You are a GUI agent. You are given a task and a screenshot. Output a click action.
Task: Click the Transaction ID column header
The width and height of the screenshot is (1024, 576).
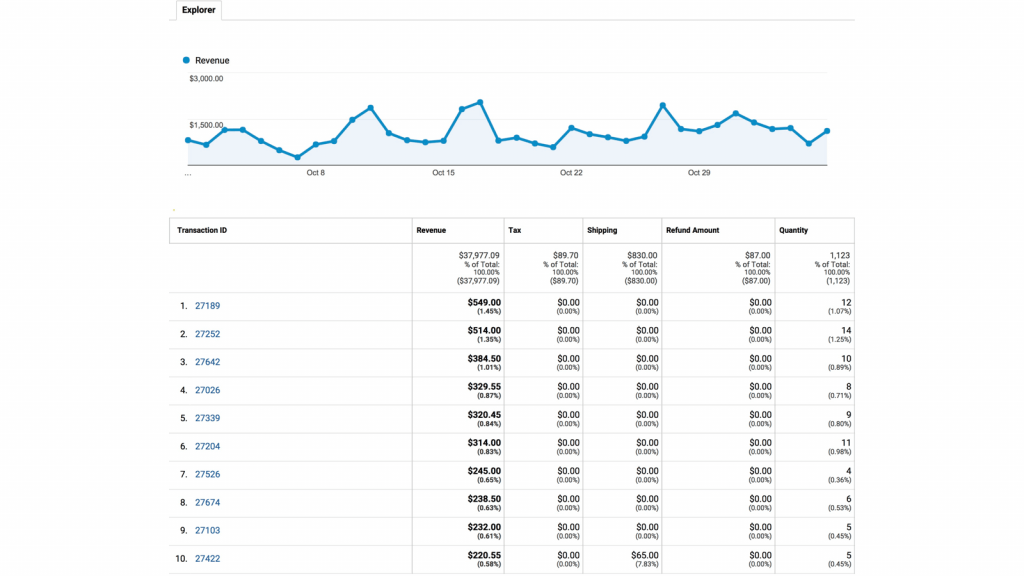(x=202, y=230)
